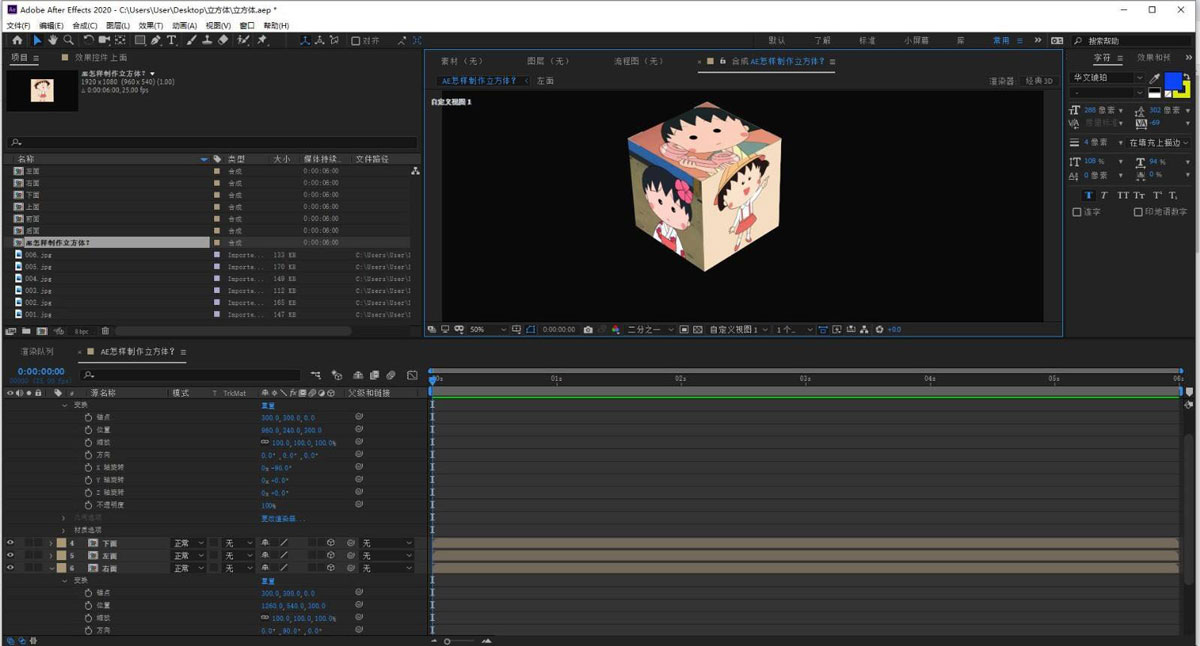
Task: Open the 50% magnification dropdown
Action: click(x=487, y=329)
